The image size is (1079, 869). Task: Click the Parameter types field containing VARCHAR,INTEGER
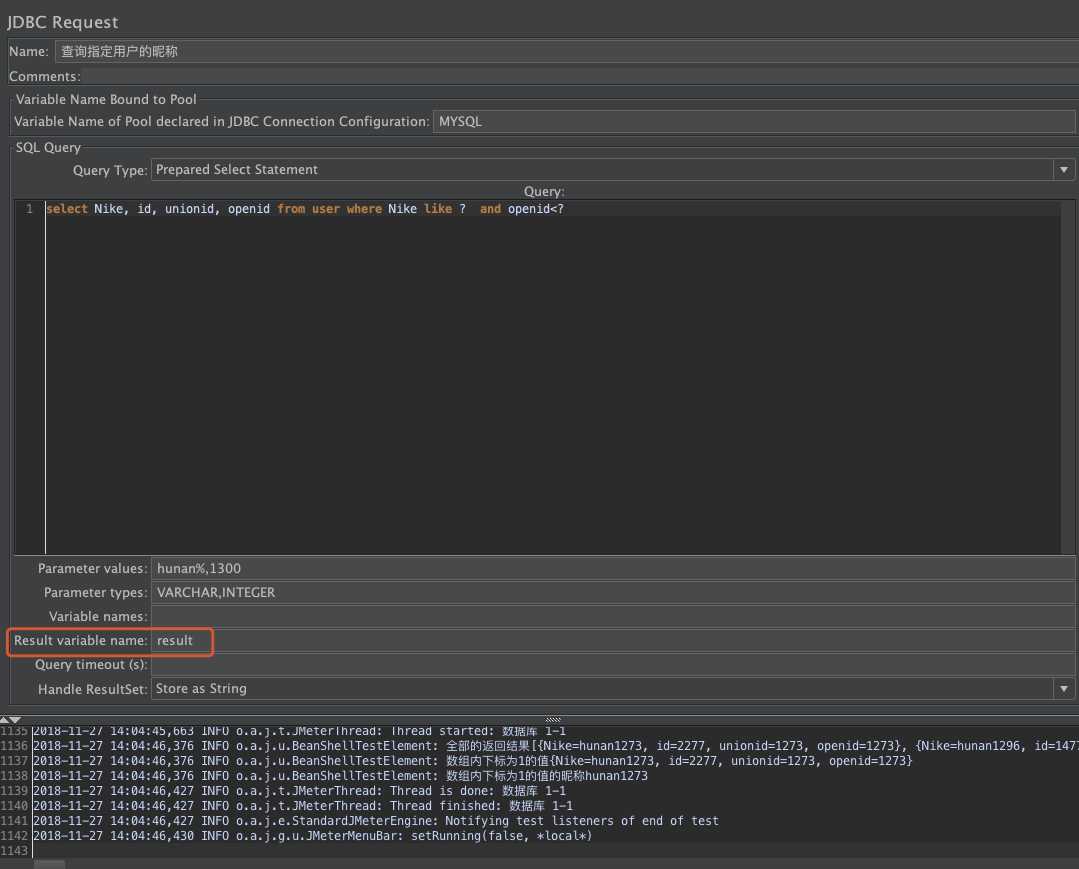pos(612,592)
